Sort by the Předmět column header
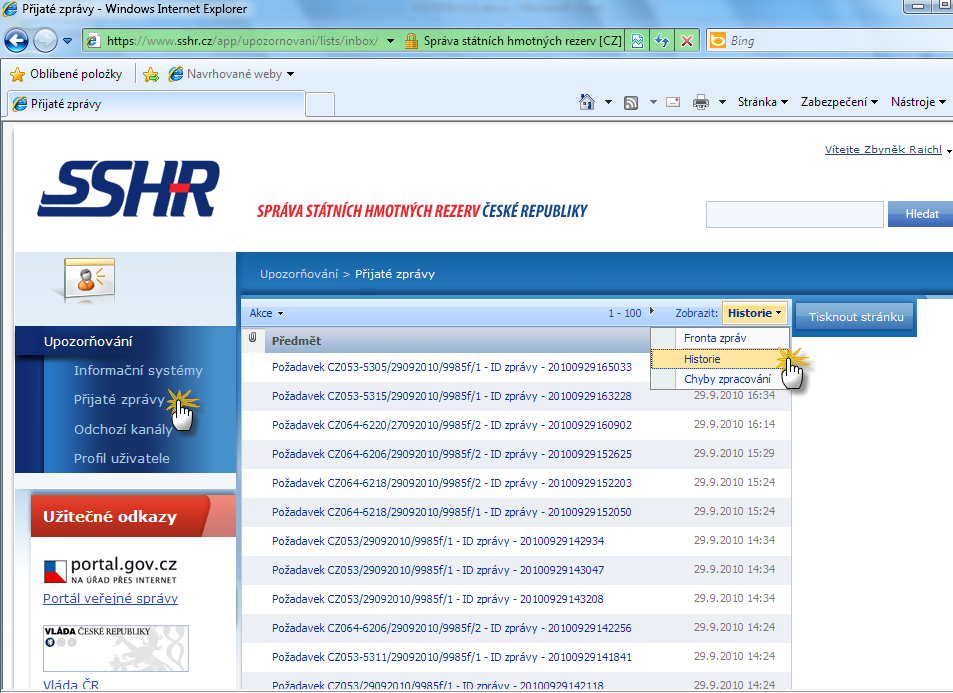 pyautogui.click(x=296, y=341)
